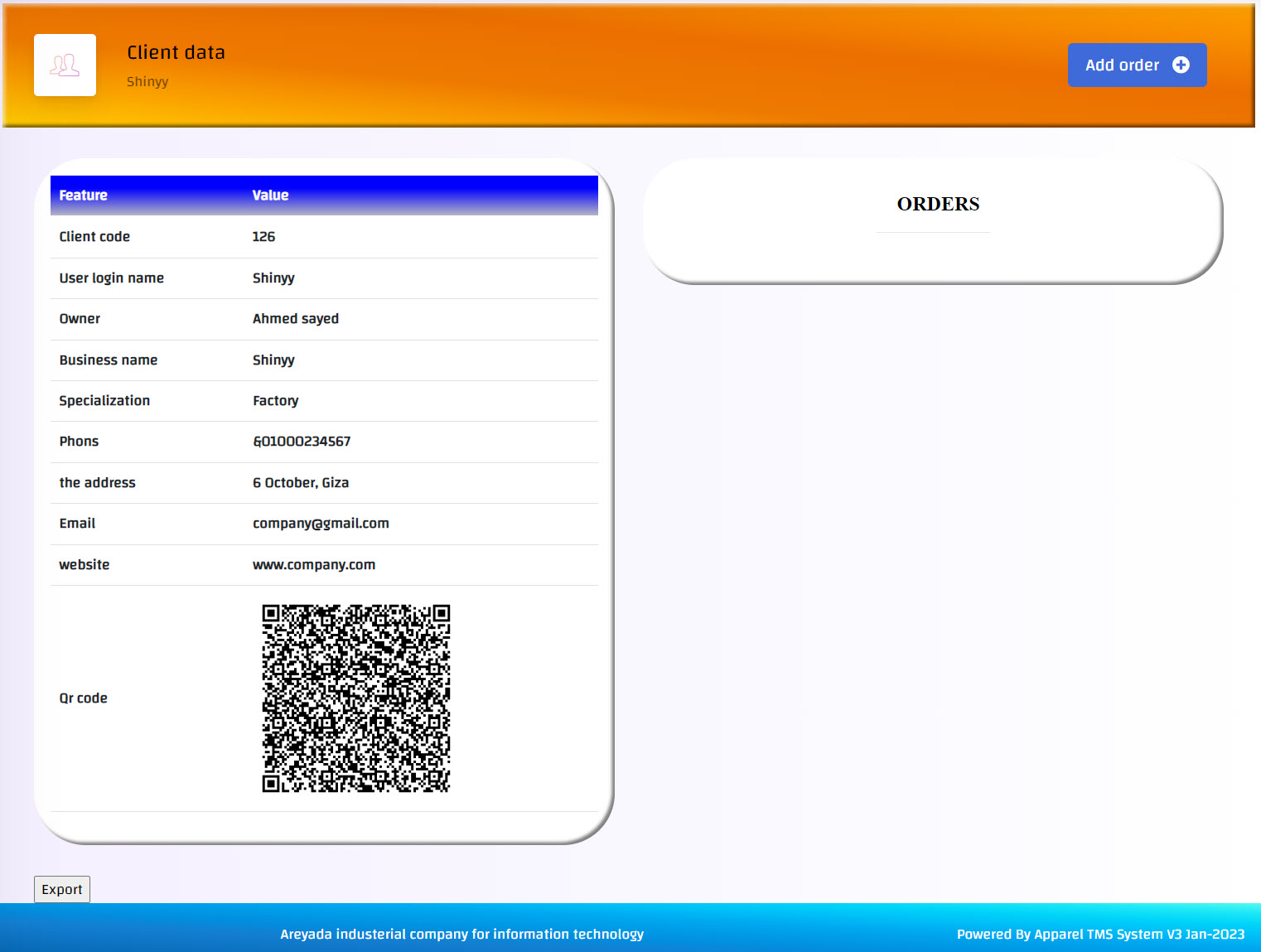Select the address 6 October, Giza
This screenshot has height=952, width=1261.
(x=300, y=483)
